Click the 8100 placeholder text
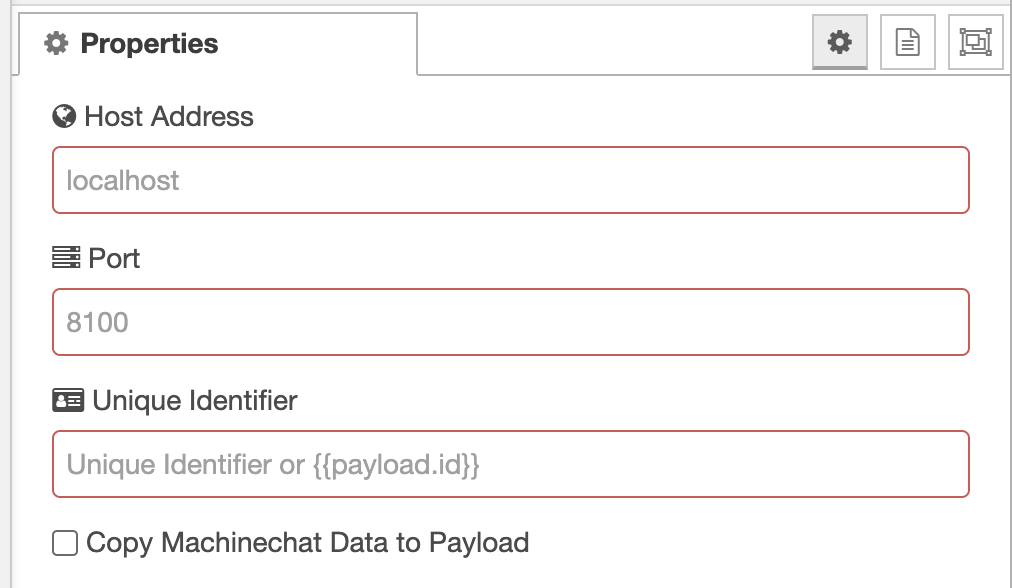This screenshot has width=1012, height=588. (x=98, y=323)
